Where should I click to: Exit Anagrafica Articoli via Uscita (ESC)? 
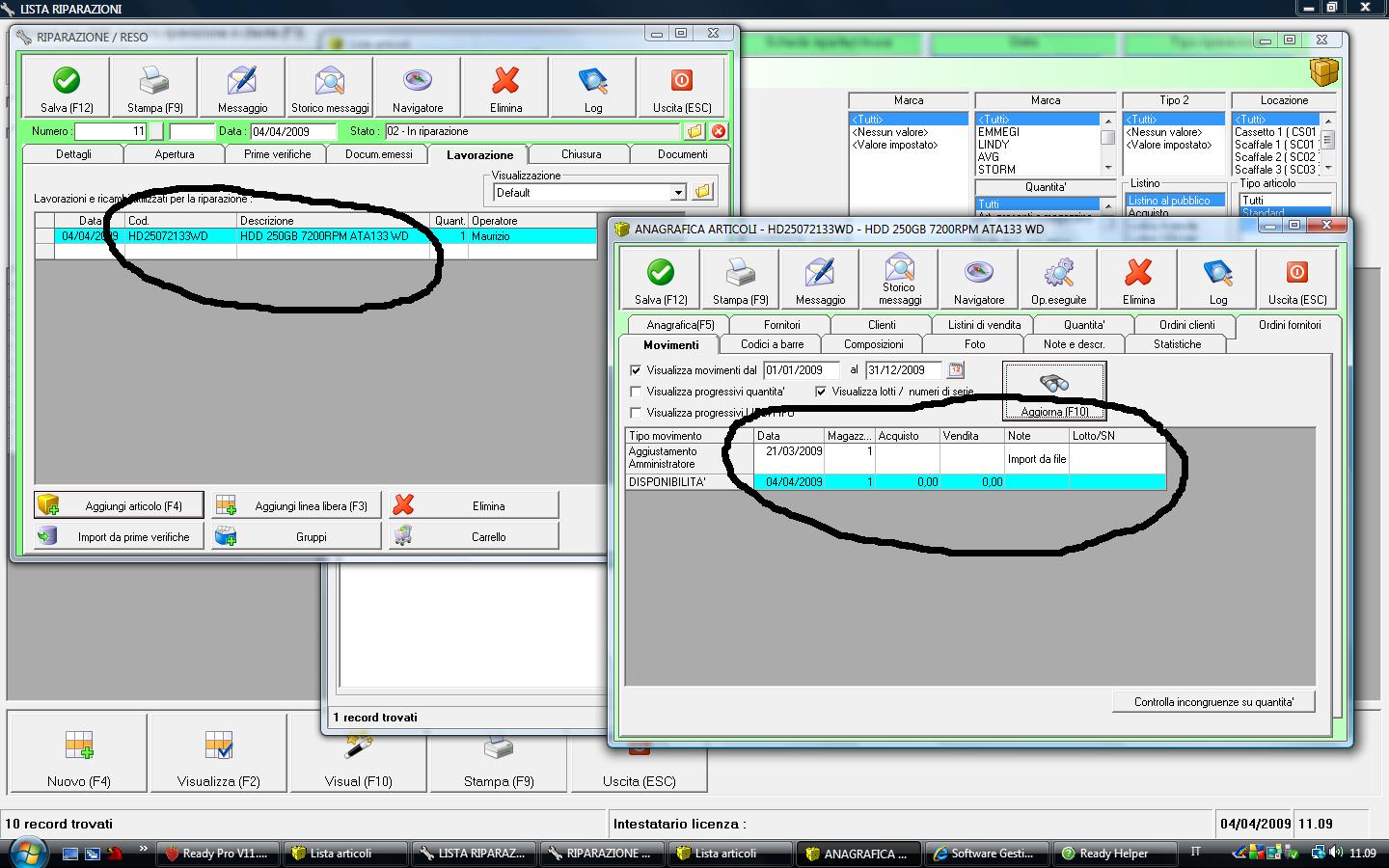coord(1297,280)
